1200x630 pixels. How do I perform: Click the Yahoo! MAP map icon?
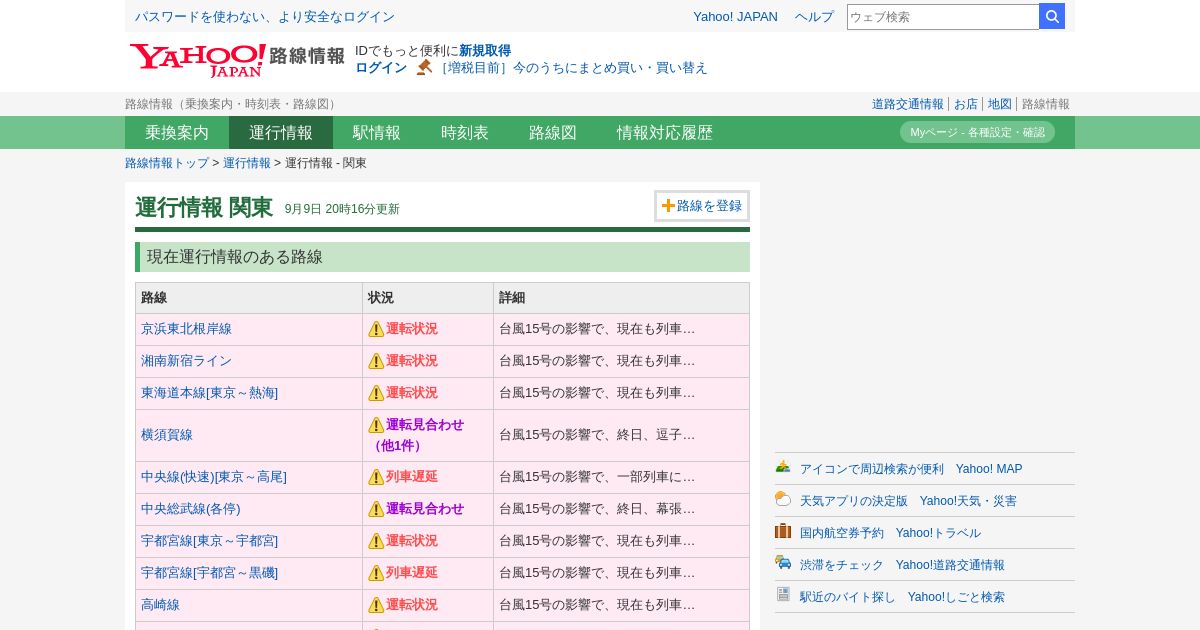(x=783, y=467)
